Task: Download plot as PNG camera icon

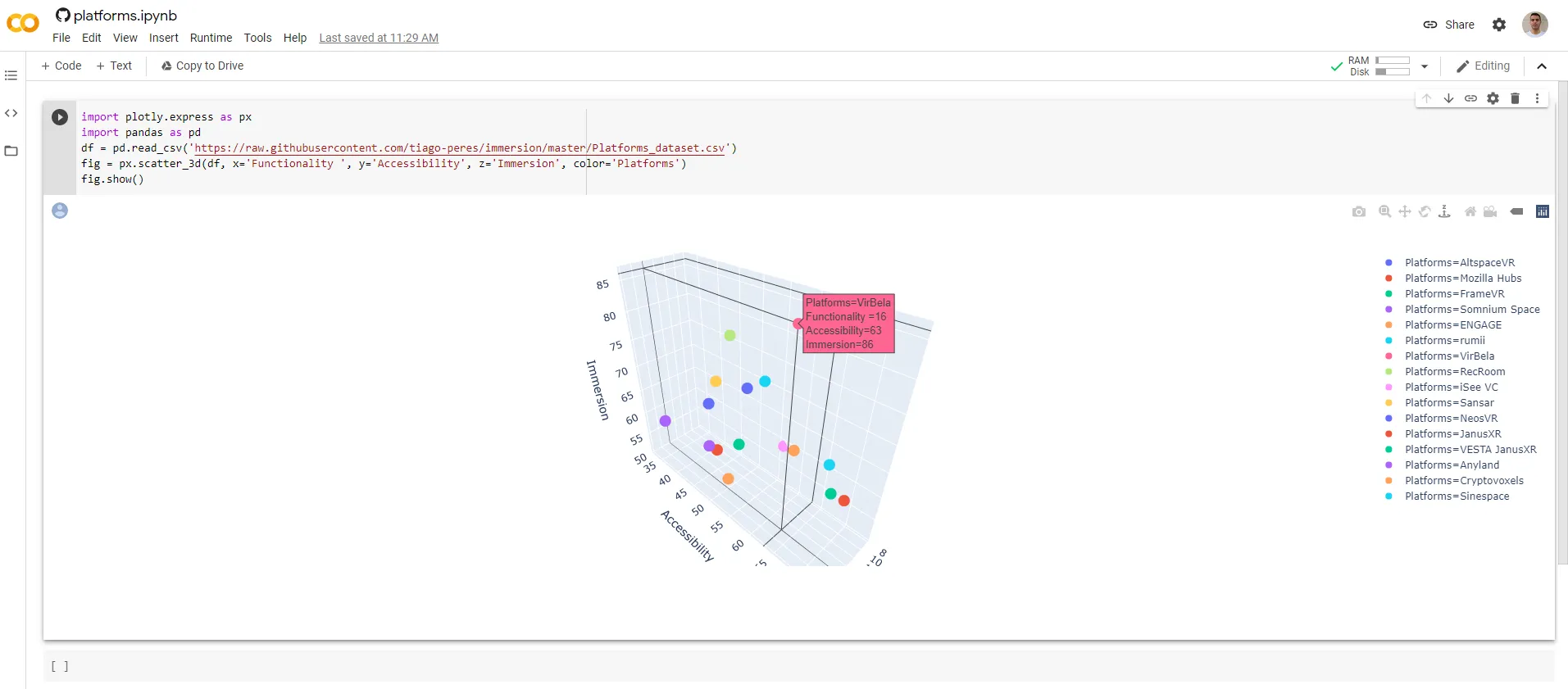Action: pyautogui.click(x=1359, y=211)
